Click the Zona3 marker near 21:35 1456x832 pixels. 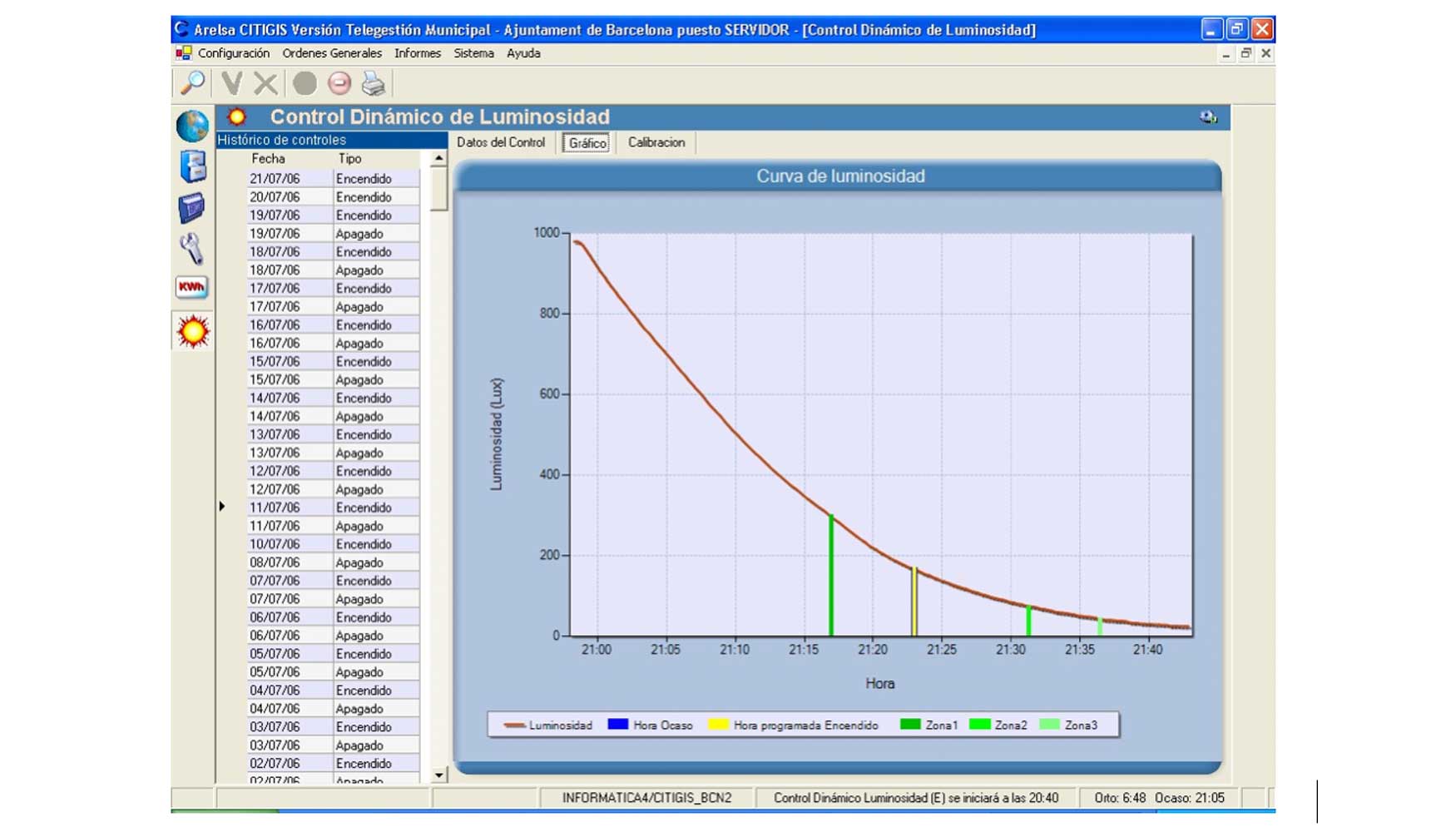coord(1100,627)
